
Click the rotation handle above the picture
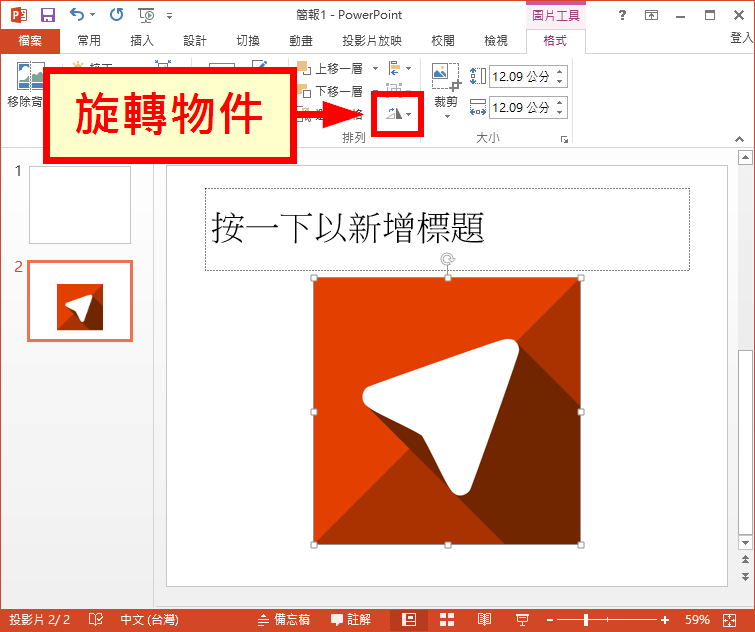point(447,259)
